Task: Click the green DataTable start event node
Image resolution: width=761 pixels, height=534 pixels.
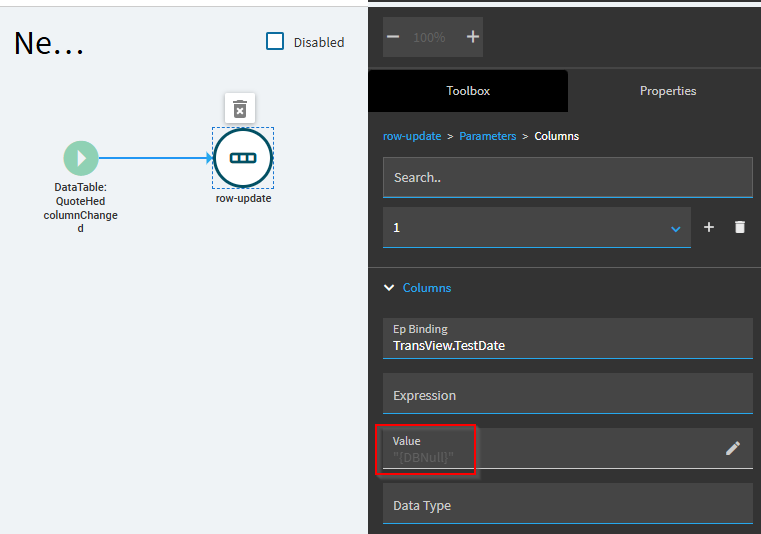Action: pos(81,158)
